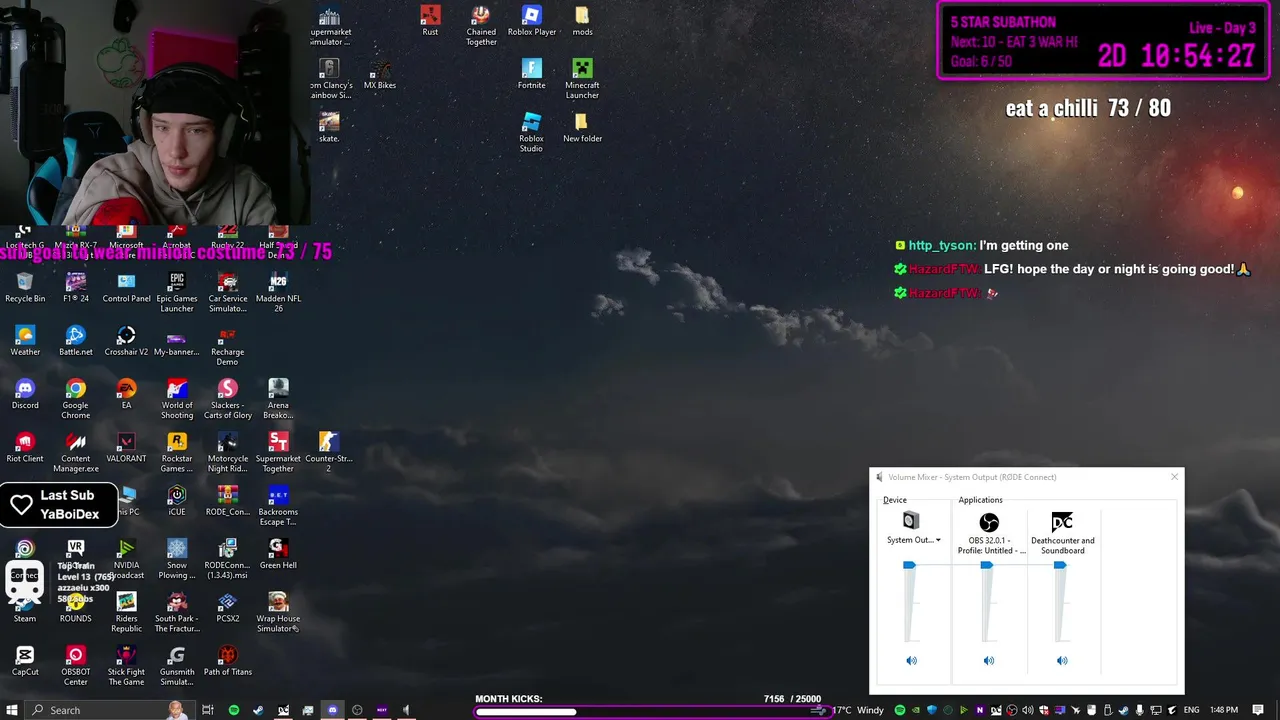Select the Madden NFL 26 shortcut
This screenshot has width=1280, height=720.
click(x=278, y=291)
